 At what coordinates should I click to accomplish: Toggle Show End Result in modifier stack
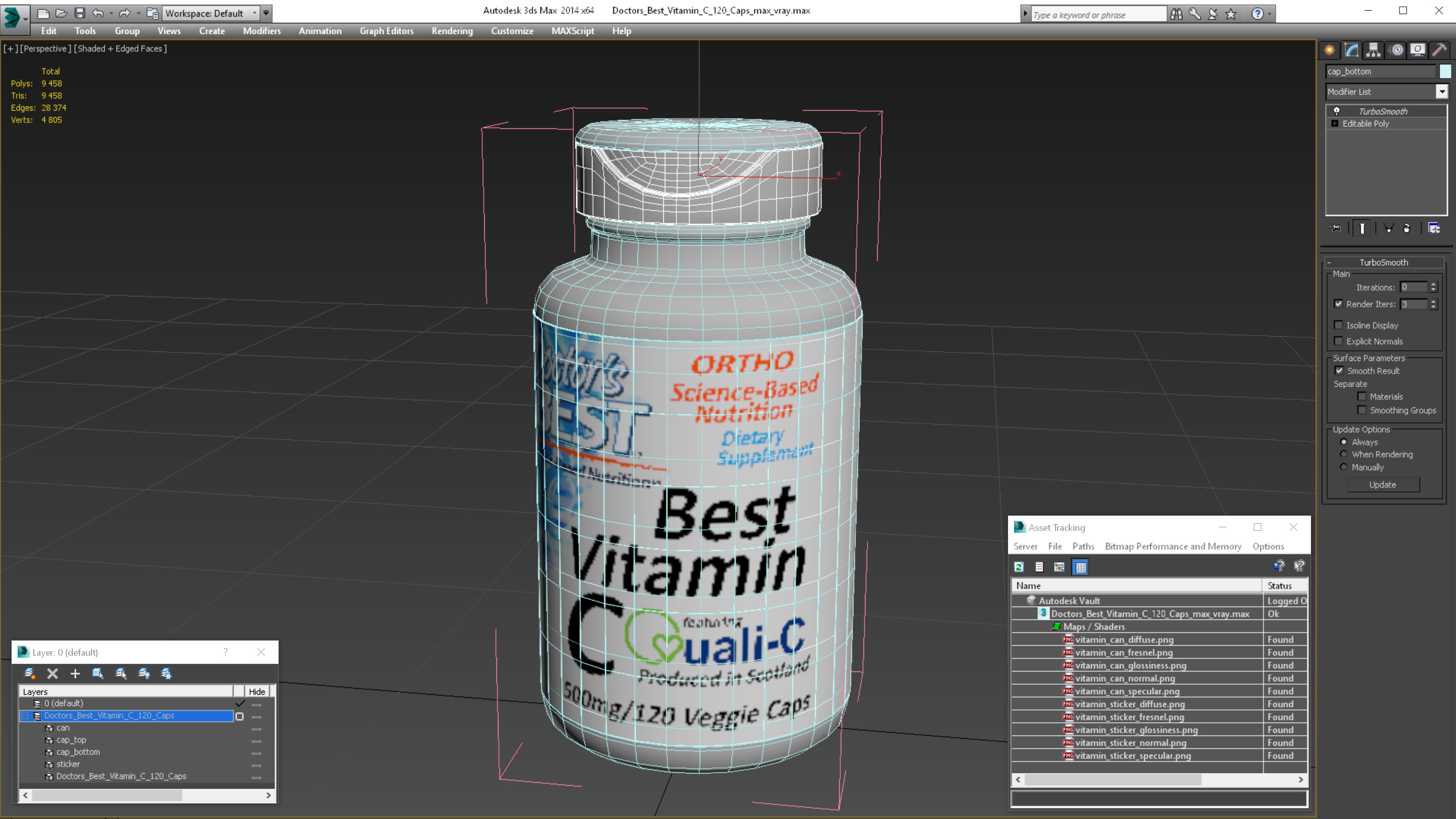pyautogui.click(x=1362, y=228)
